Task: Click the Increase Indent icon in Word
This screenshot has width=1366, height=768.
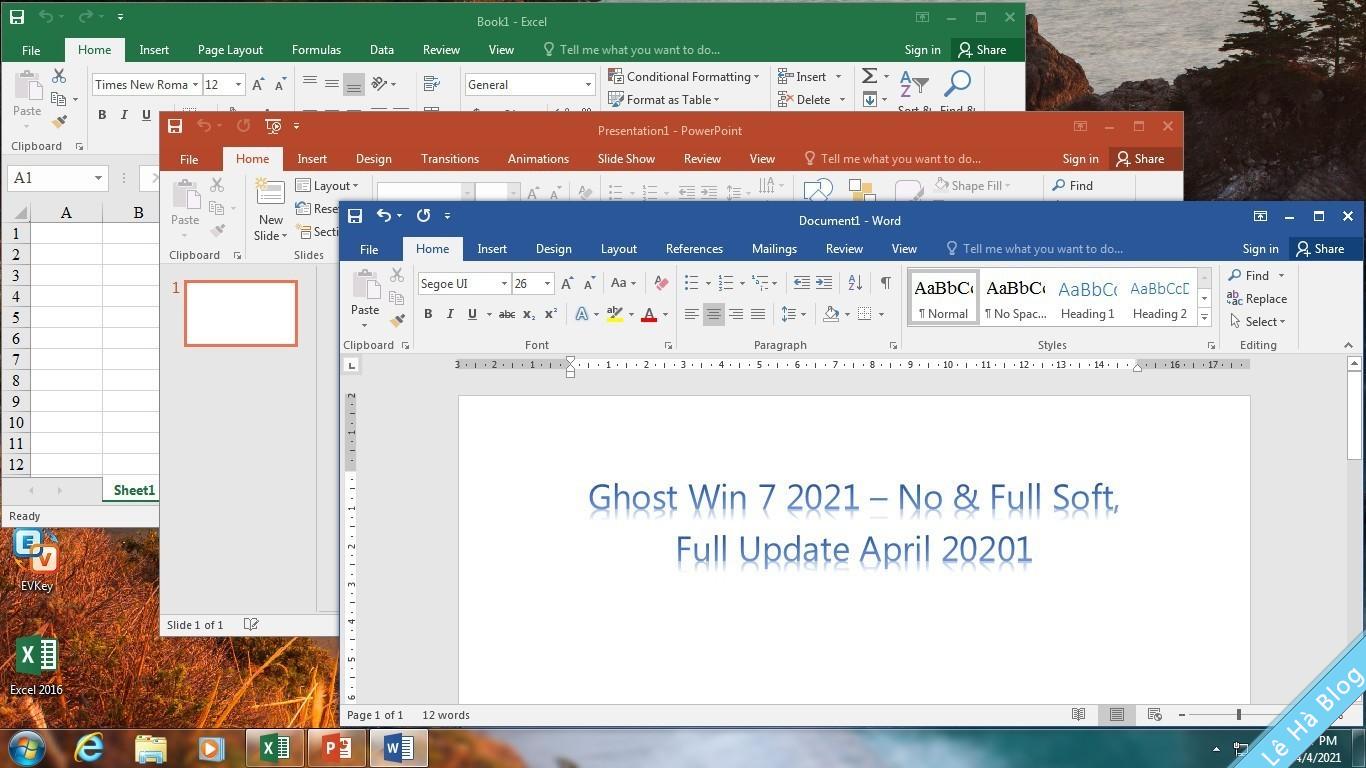Action: (824, 284)
